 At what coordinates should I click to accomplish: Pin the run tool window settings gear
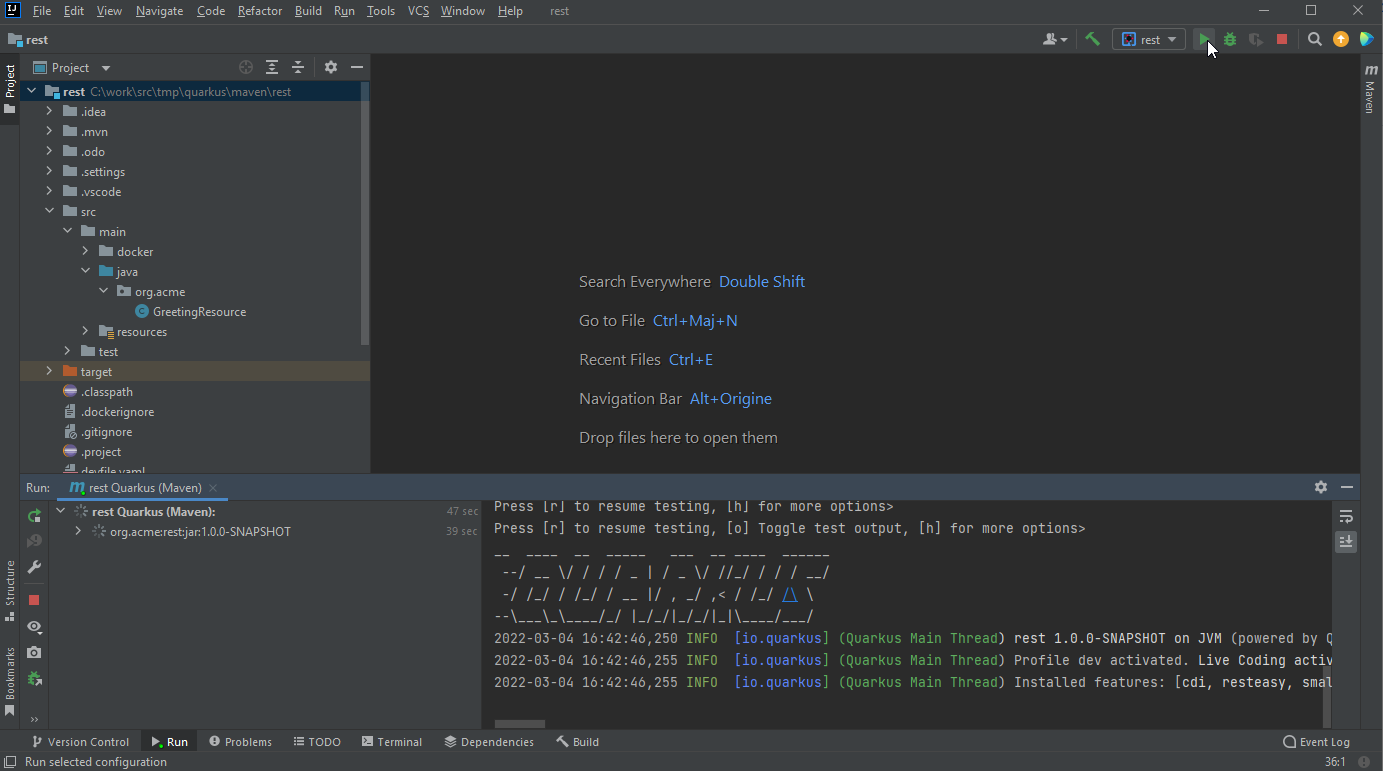1321,487
